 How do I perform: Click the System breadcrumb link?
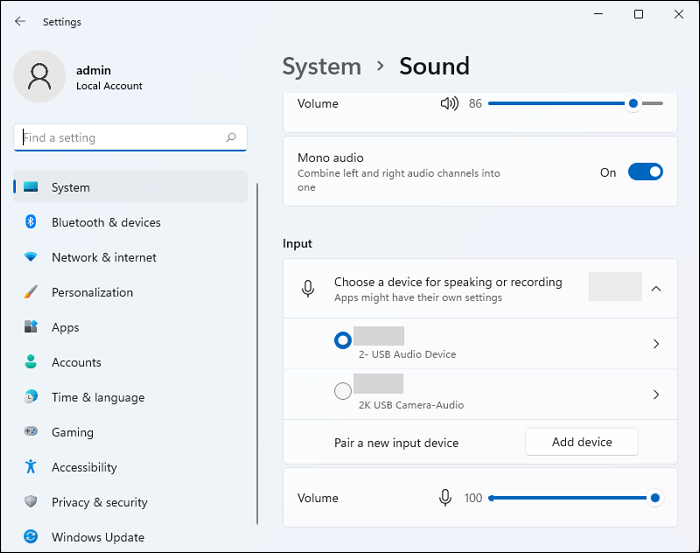click(321, 67)
